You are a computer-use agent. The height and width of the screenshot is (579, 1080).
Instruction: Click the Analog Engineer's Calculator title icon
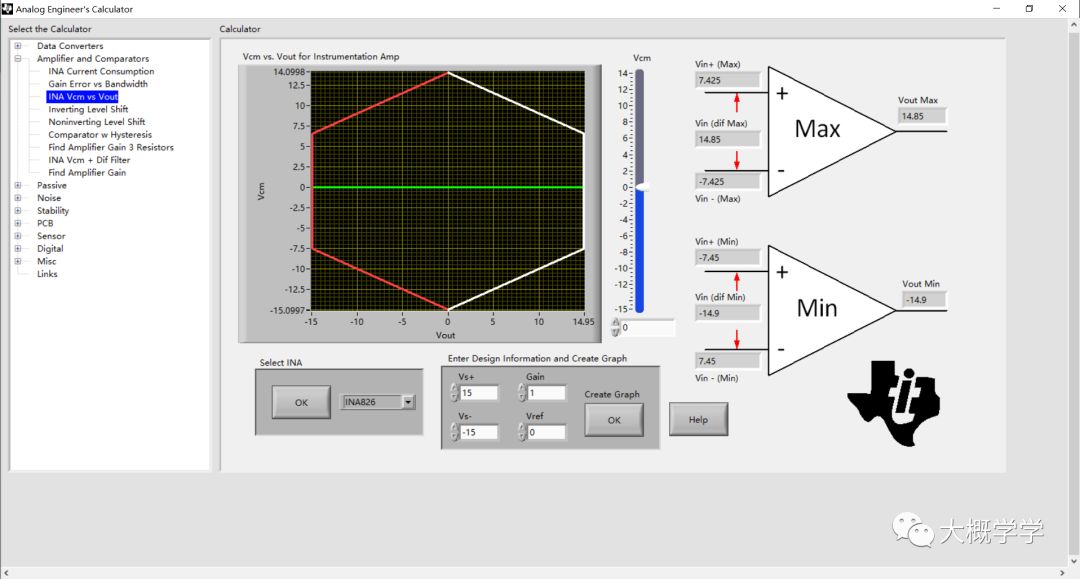point(7,9)
